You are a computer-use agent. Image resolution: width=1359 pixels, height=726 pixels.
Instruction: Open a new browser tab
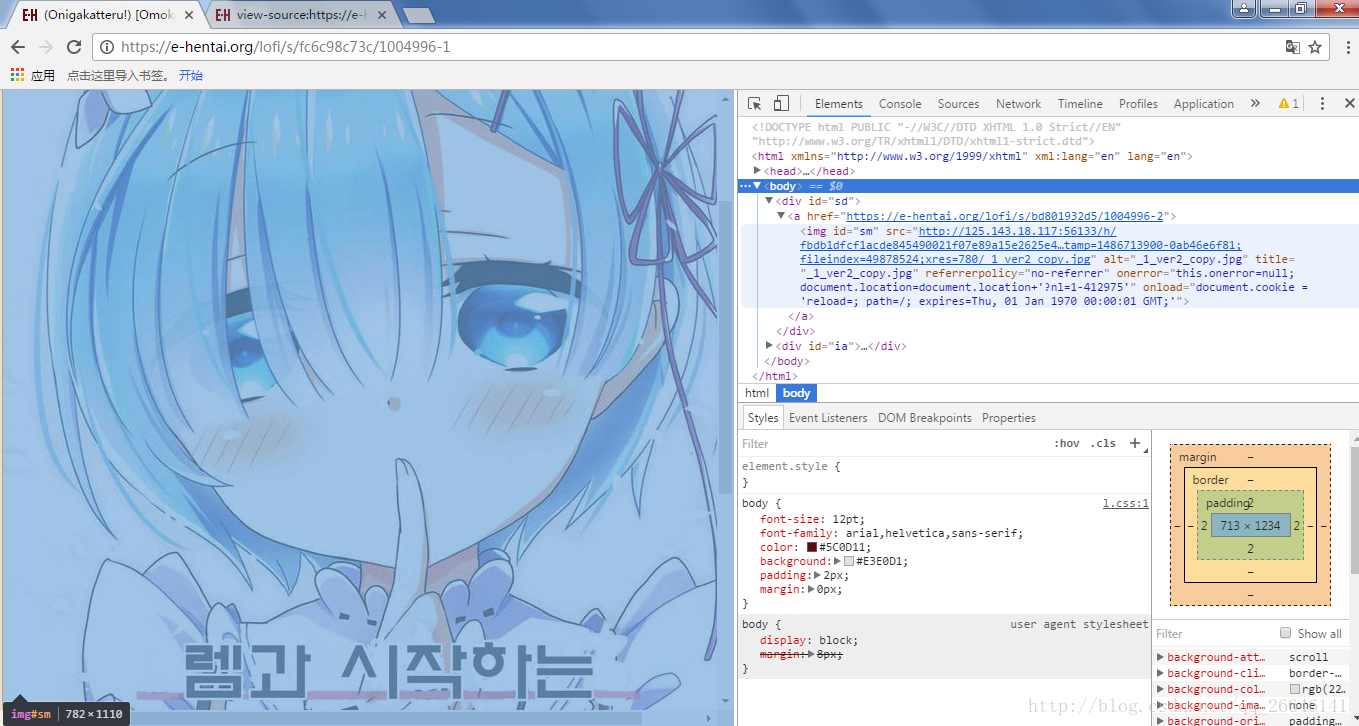[x=418, y=15]
